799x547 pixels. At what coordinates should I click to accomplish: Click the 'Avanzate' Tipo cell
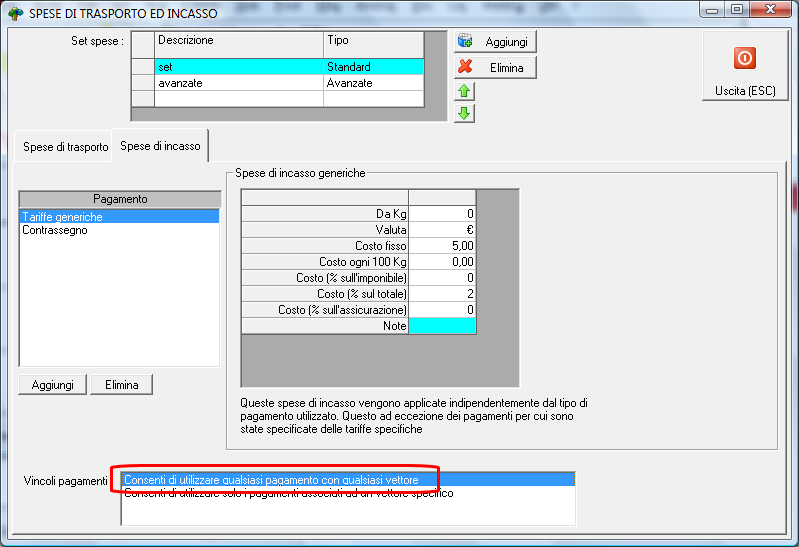374,83
